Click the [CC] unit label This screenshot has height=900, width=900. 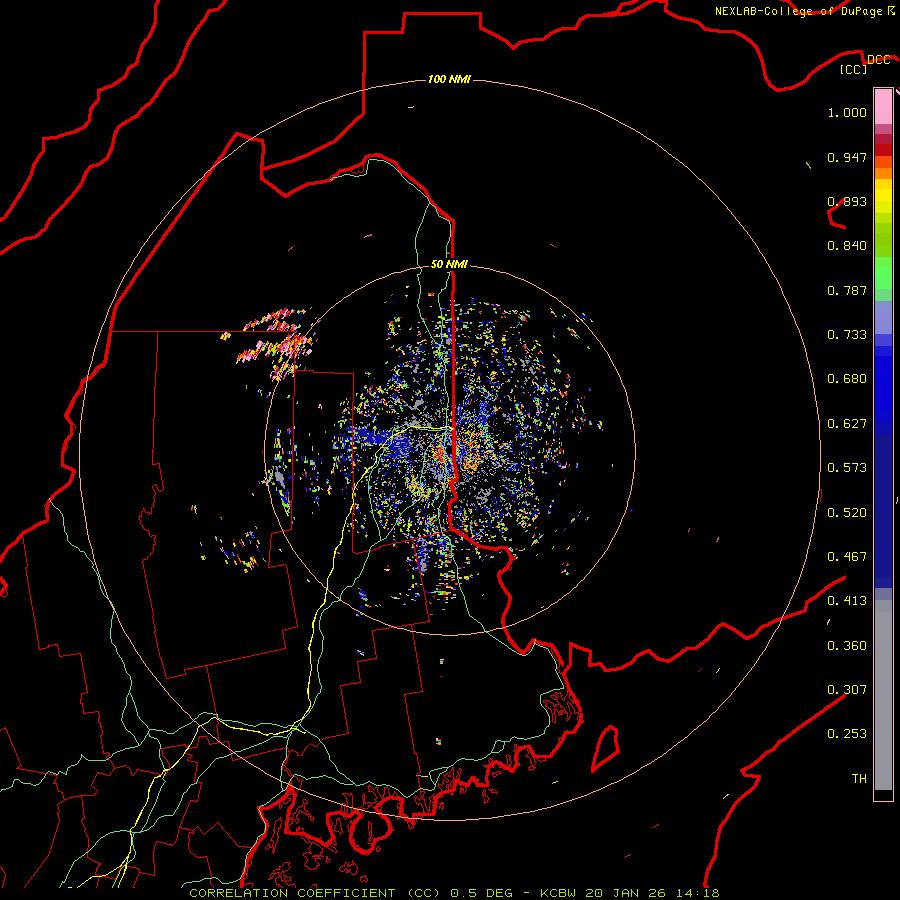click(x=853, y=69)
